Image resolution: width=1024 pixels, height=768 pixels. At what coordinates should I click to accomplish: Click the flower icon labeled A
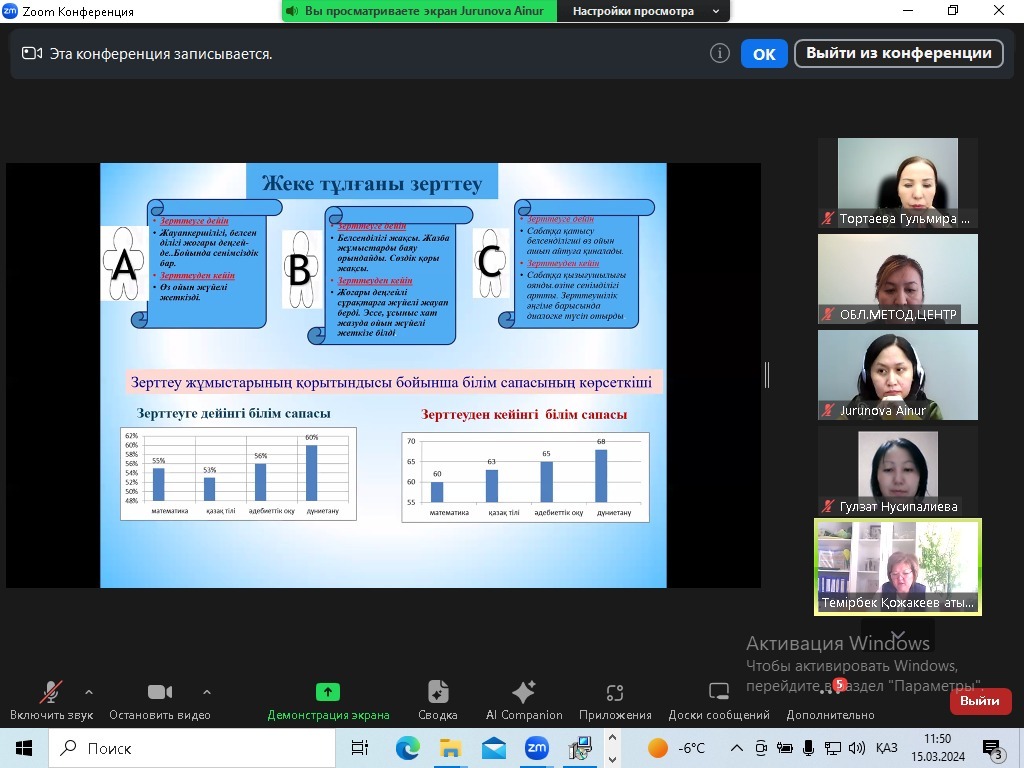click(x=123, y=264)
